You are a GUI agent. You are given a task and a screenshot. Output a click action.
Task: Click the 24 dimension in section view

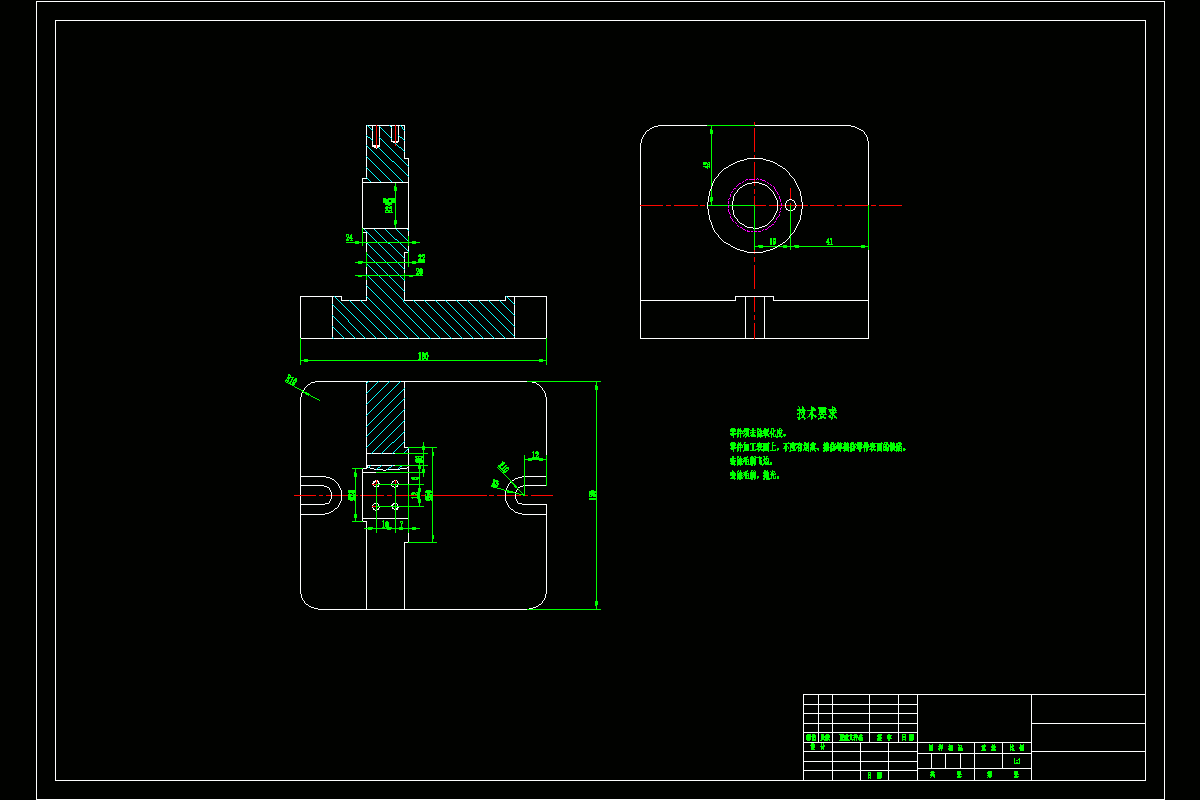pos(349,238)
